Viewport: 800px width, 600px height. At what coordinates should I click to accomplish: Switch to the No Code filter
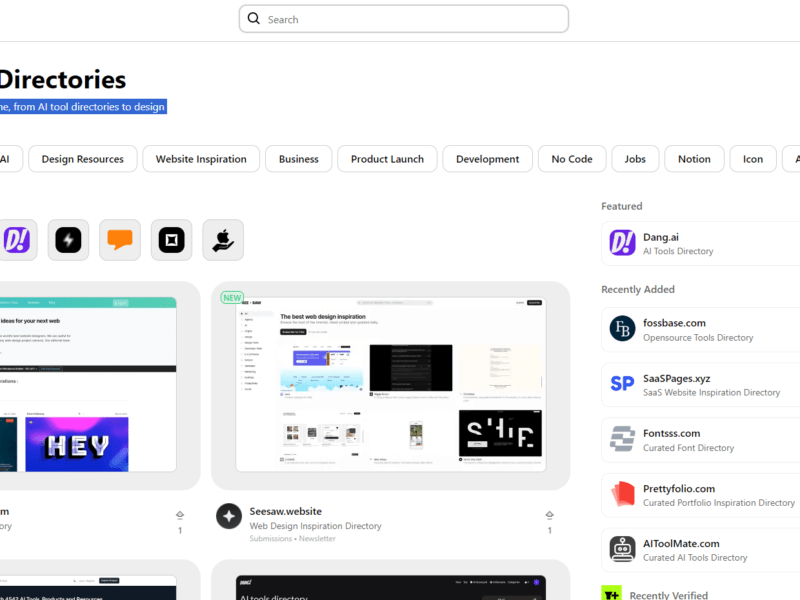(572, 159)
